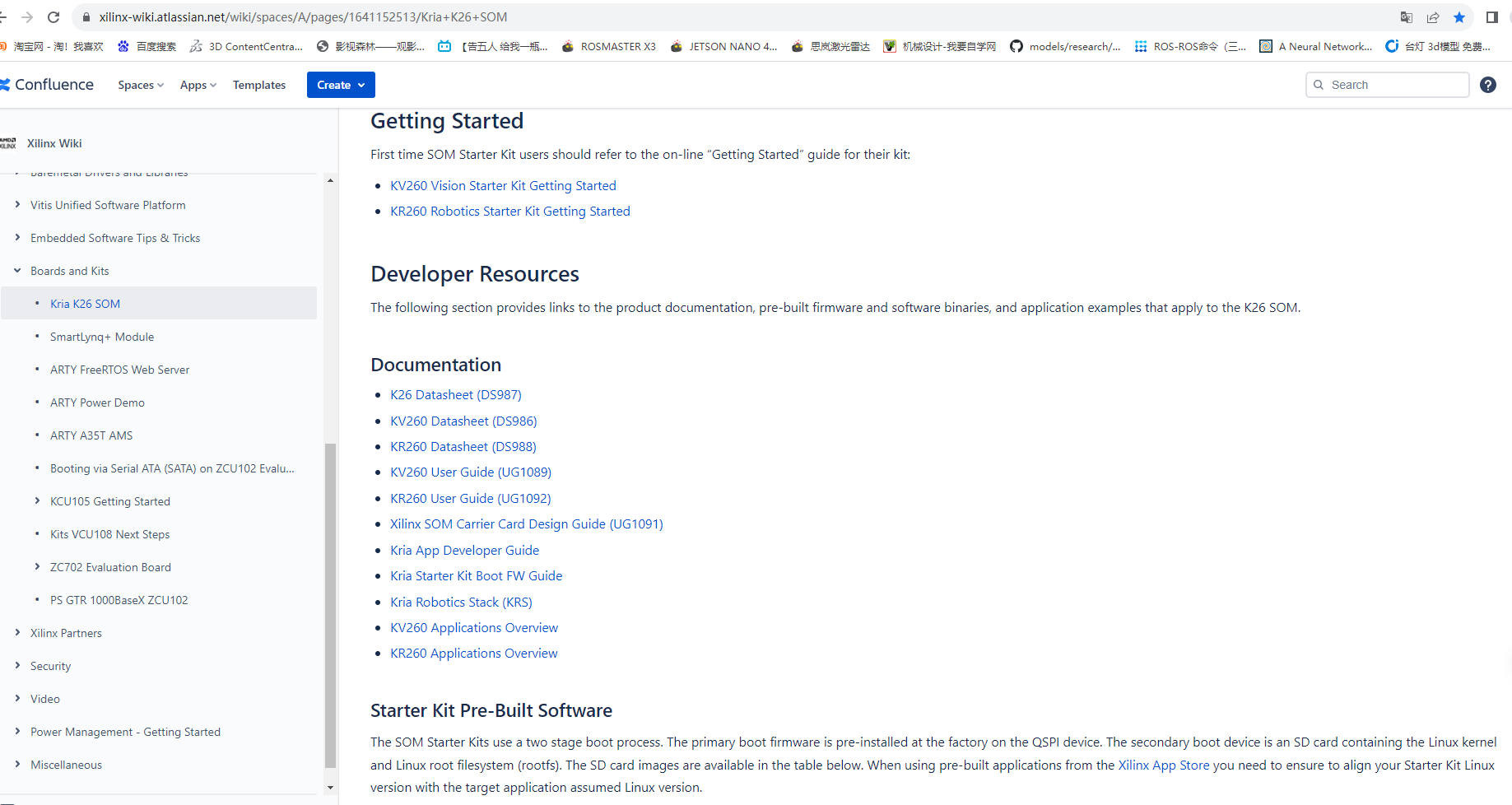Open the 淘宝网 bookmark
Image resolution: width=1512 pixels, height=805 pixels.
tap(52, 47)
